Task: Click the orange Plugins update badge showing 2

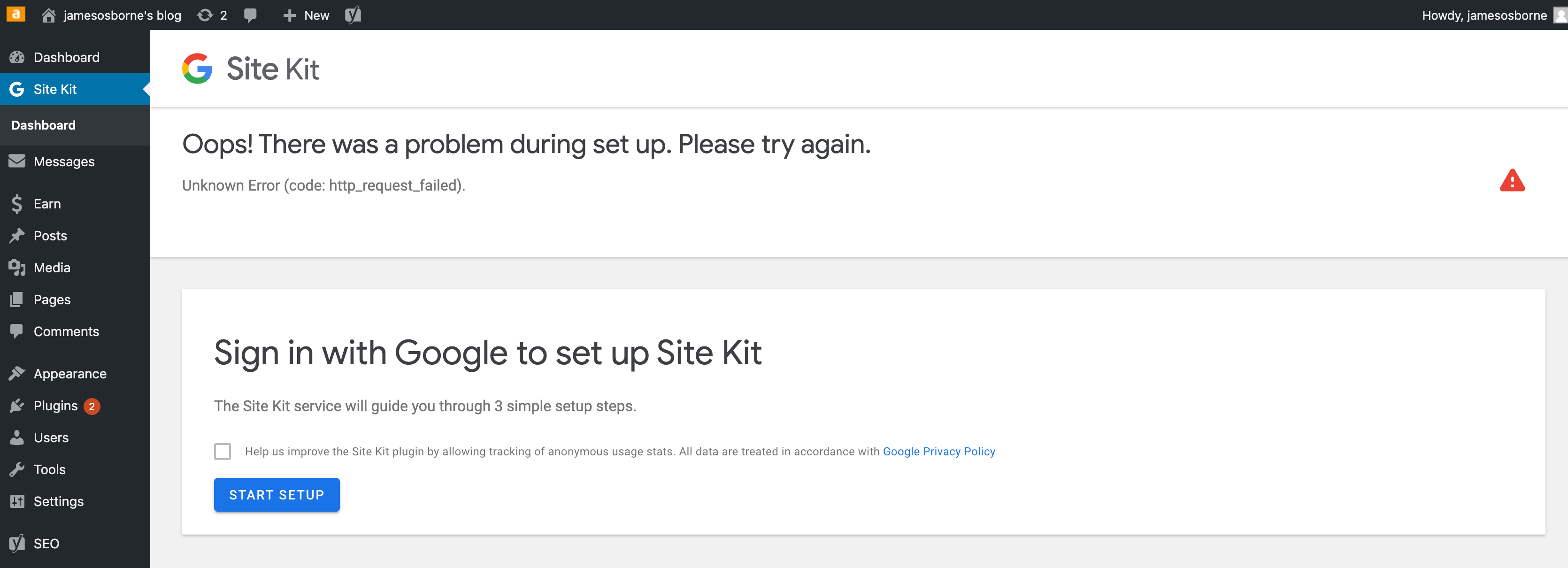Action: tap(92, 406)
